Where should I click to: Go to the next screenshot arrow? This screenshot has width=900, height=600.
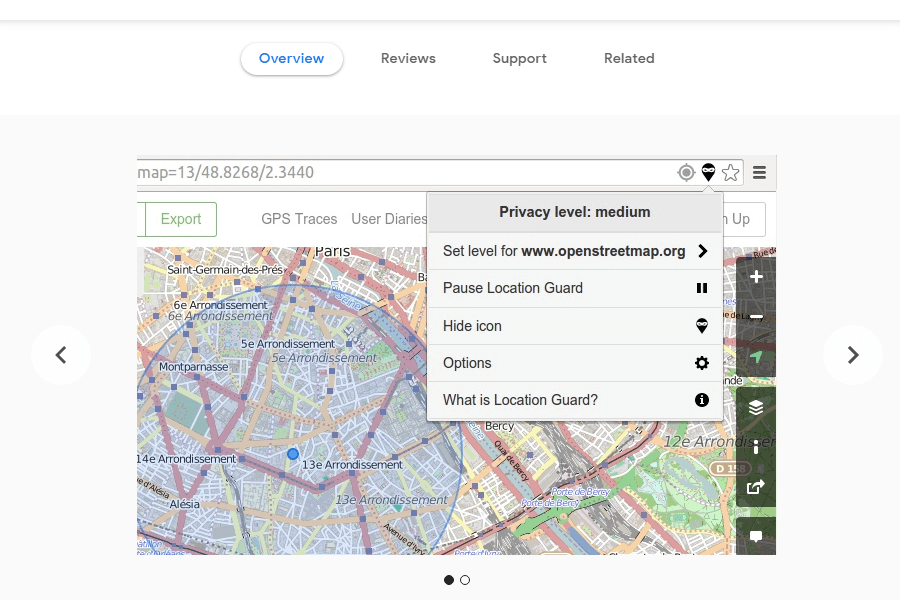(852, 355)
